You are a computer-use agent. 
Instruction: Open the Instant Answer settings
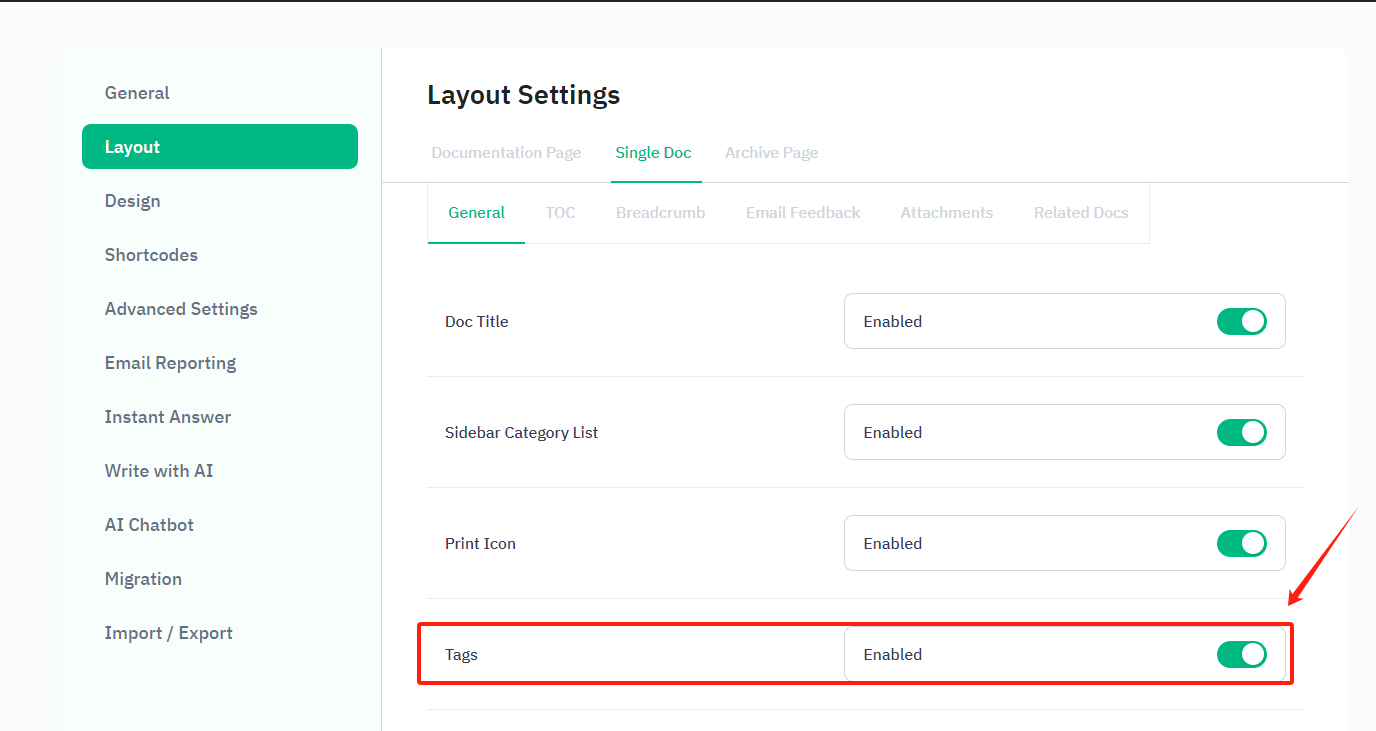click(x=167, y=417)
